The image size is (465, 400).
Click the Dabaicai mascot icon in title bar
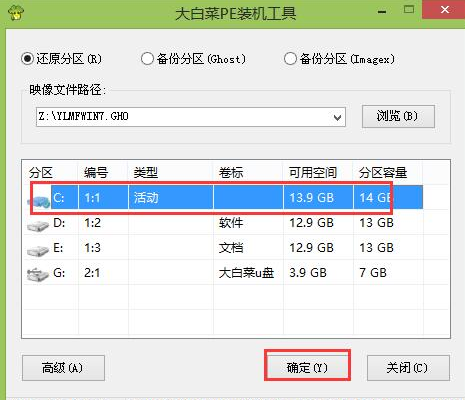coord(16,13)
